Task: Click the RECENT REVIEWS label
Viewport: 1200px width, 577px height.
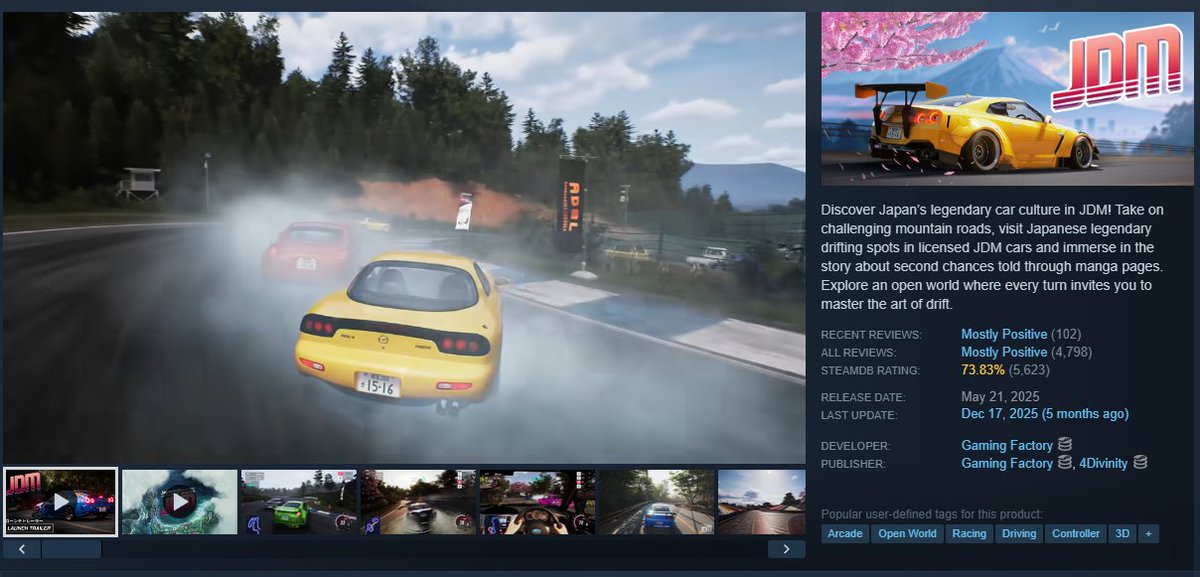Action: click(871, 335)
